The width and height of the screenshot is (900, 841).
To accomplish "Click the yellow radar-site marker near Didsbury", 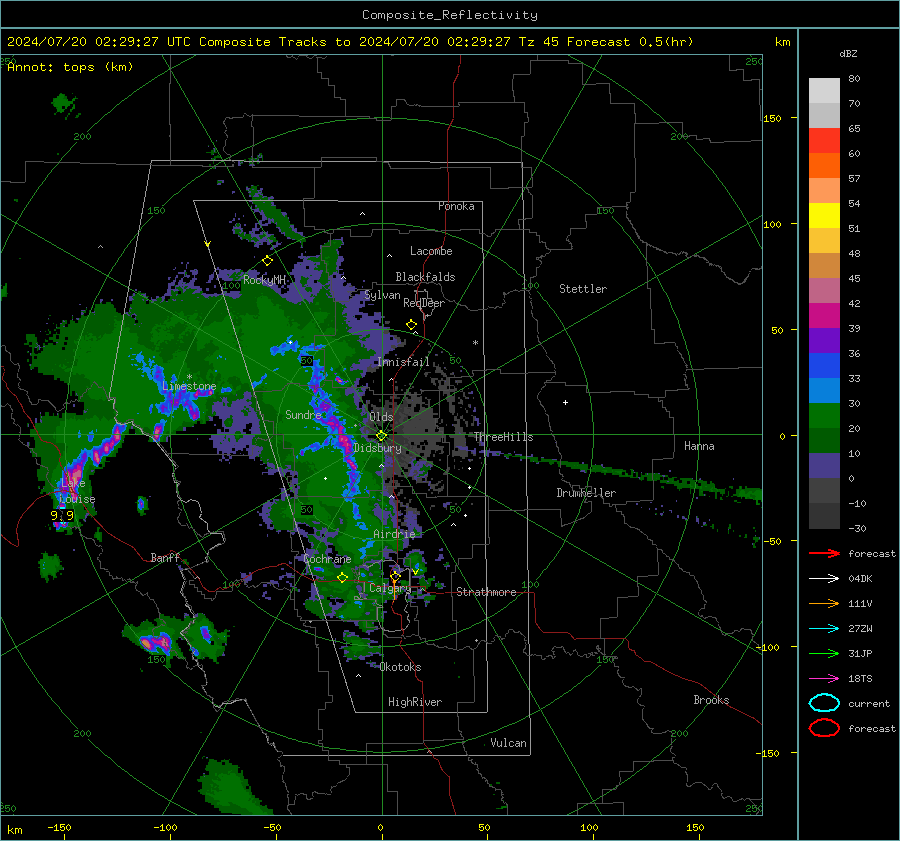I will coord(382,436).
